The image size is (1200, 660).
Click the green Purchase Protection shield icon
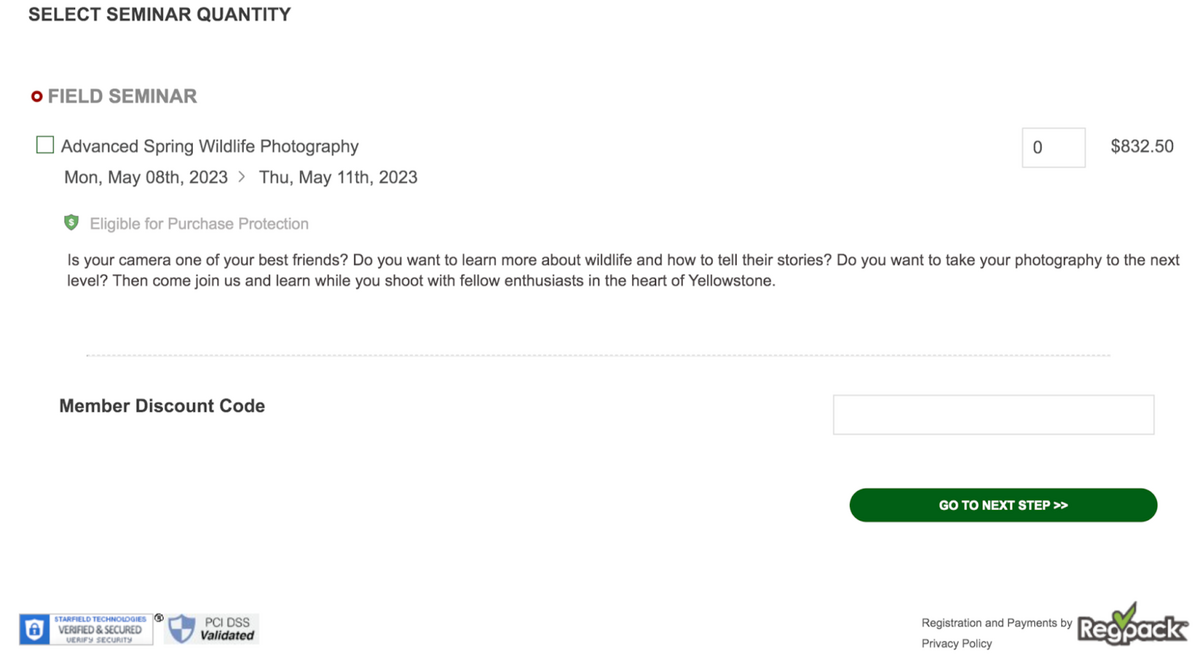pyautogui.click(x=71, y=222)
